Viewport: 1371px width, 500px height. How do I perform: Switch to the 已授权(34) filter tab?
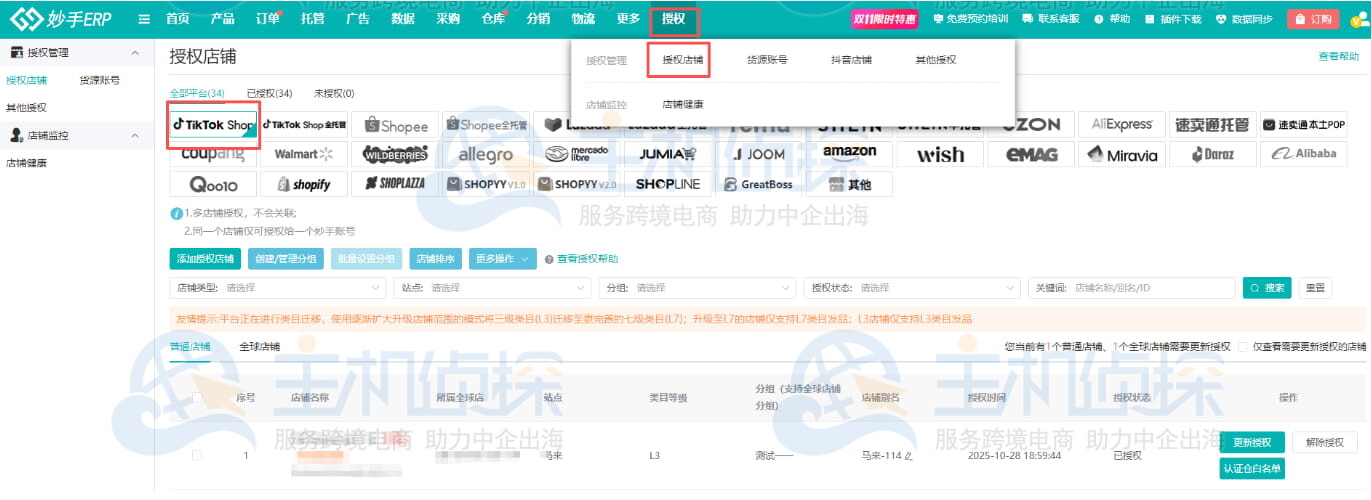[x=269, y=93]
